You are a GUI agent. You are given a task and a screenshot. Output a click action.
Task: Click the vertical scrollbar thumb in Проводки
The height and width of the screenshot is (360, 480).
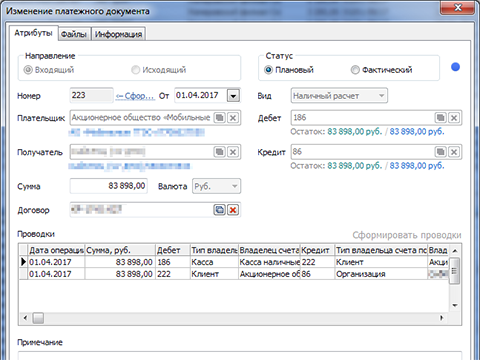(x=455, y=271)
